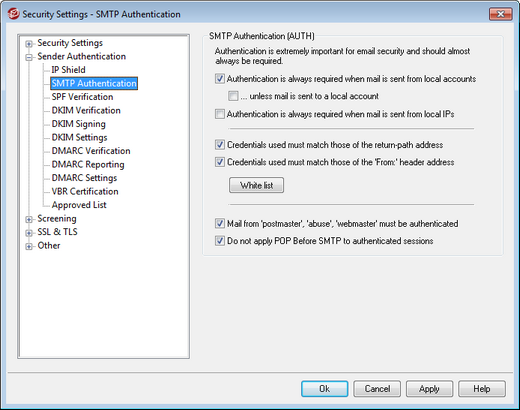
Task: Toggle Do not apply POP Before SMTP
Action: 220,241
